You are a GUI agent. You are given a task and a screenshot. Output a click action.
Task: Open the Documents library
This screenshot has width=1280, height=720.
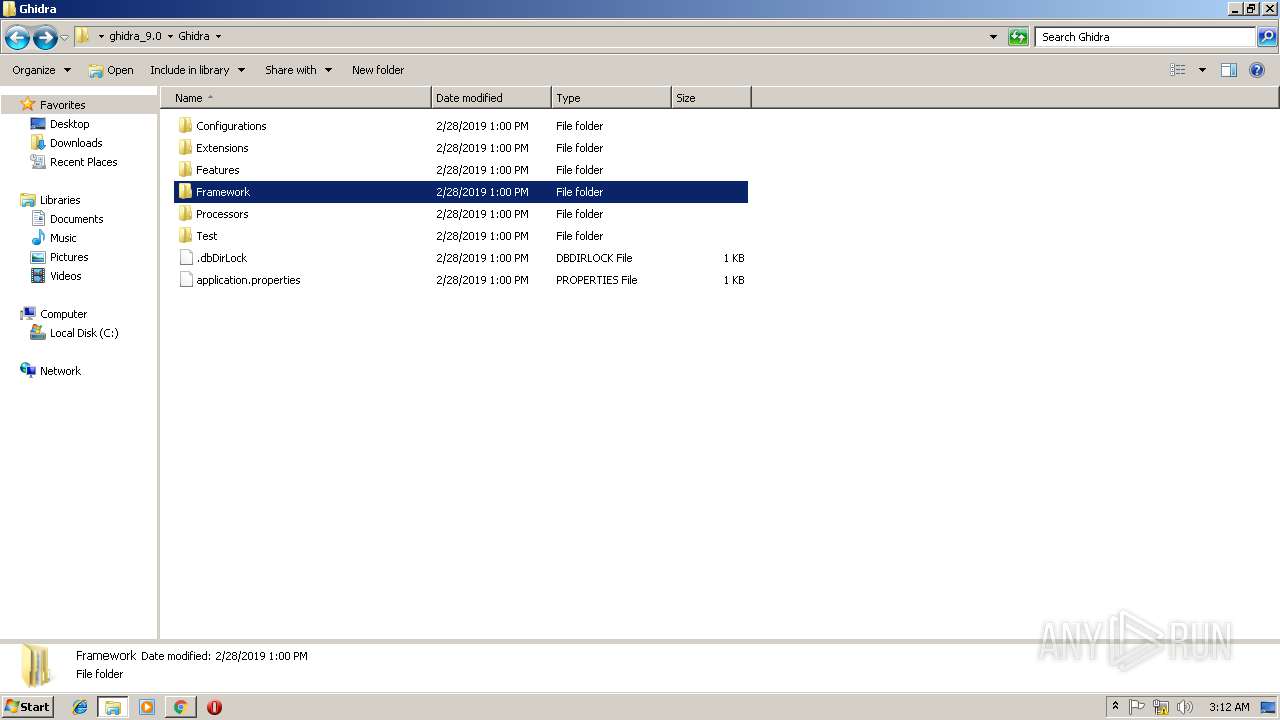(76, 219)
